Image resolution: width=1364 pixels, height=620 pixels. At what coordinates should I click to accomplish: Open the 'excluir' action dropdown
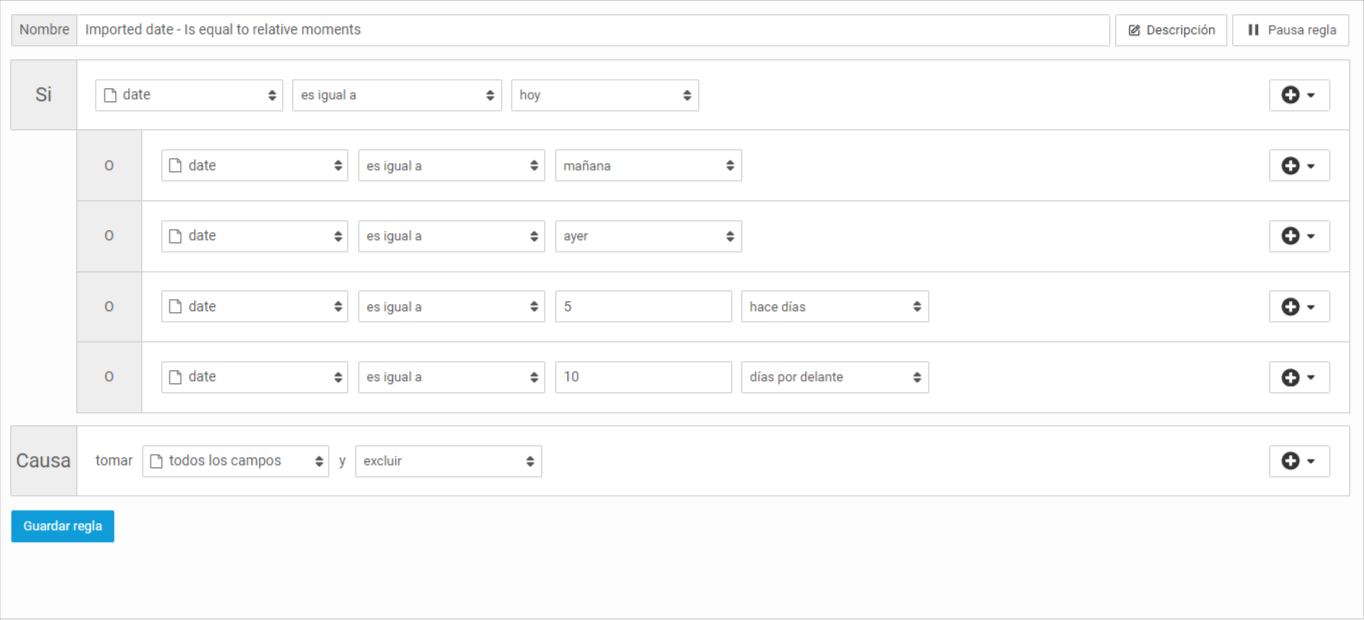[449, 461]
